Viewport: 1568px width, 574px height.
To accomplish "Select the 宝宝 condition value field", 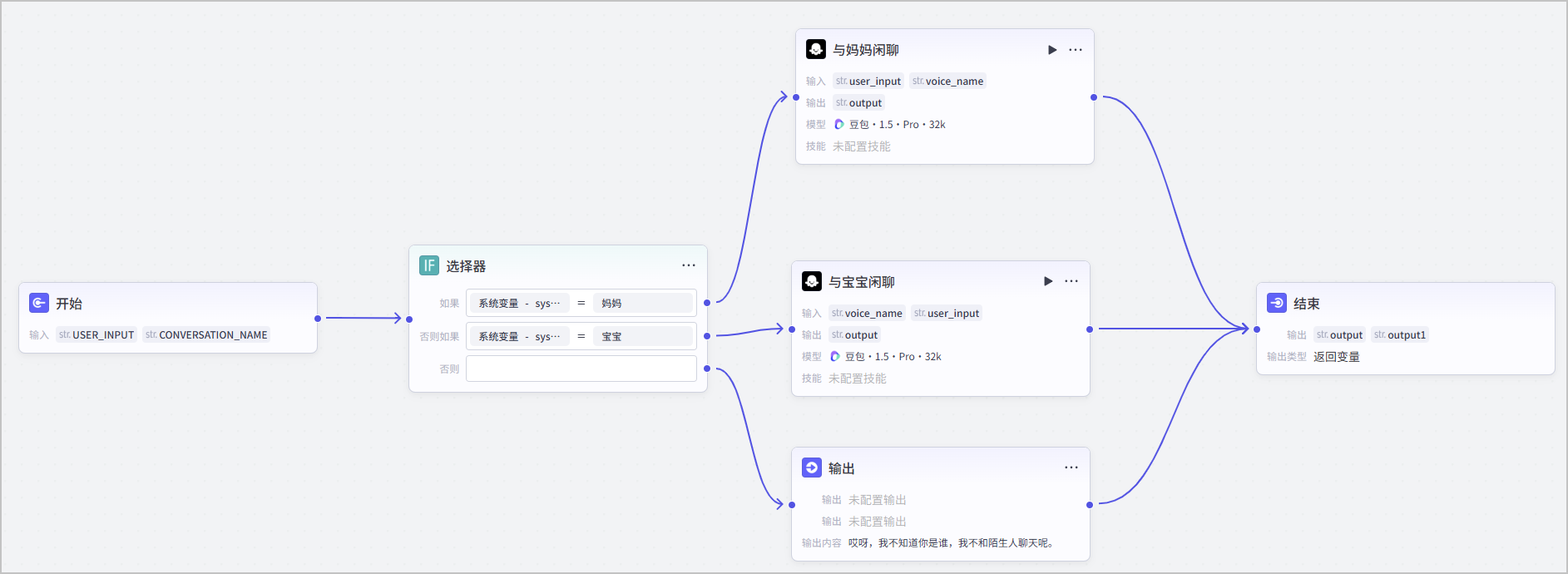I will pos(643,336).
